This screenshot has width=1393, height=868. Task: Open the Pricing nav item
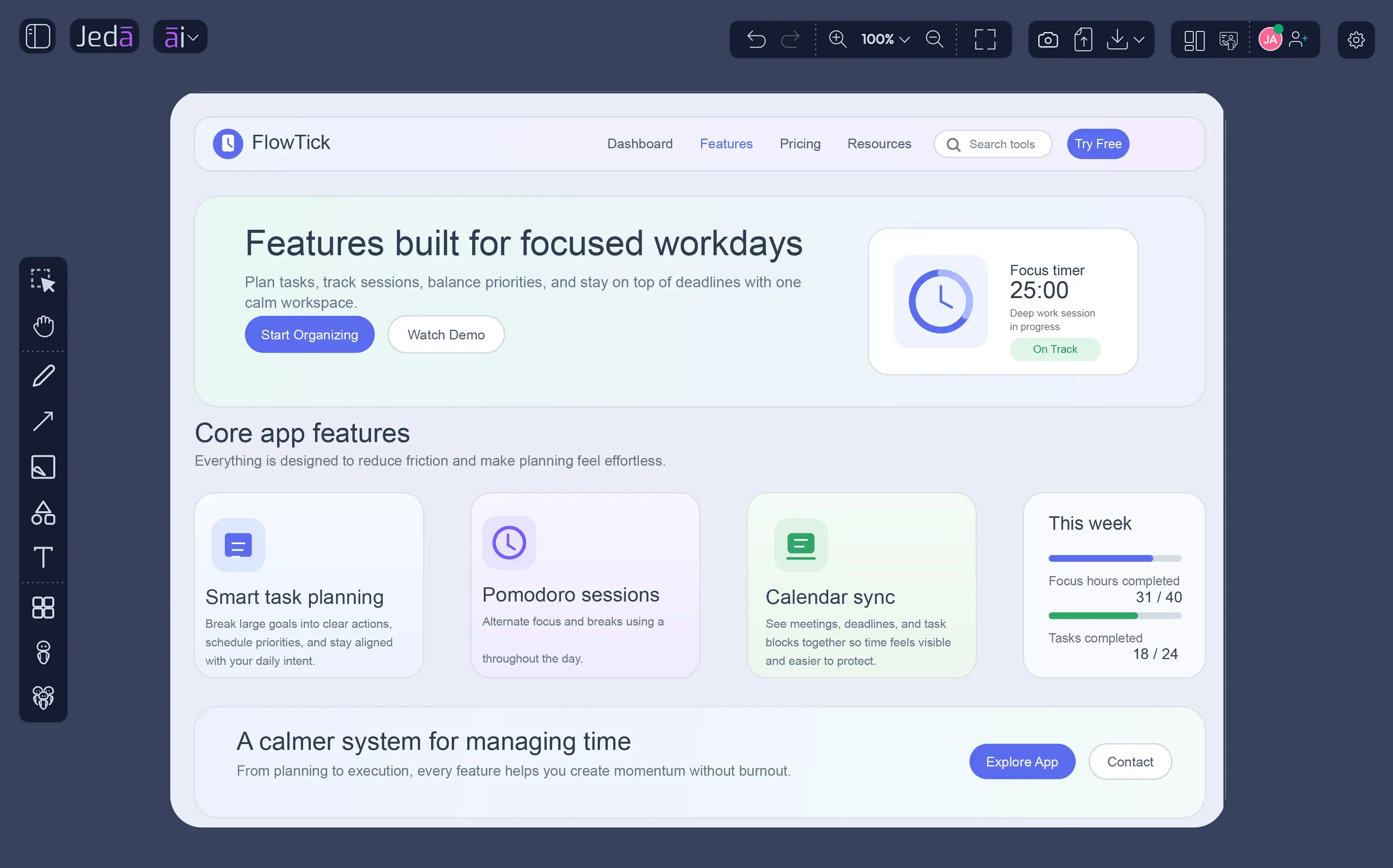(x=800, y=144)
